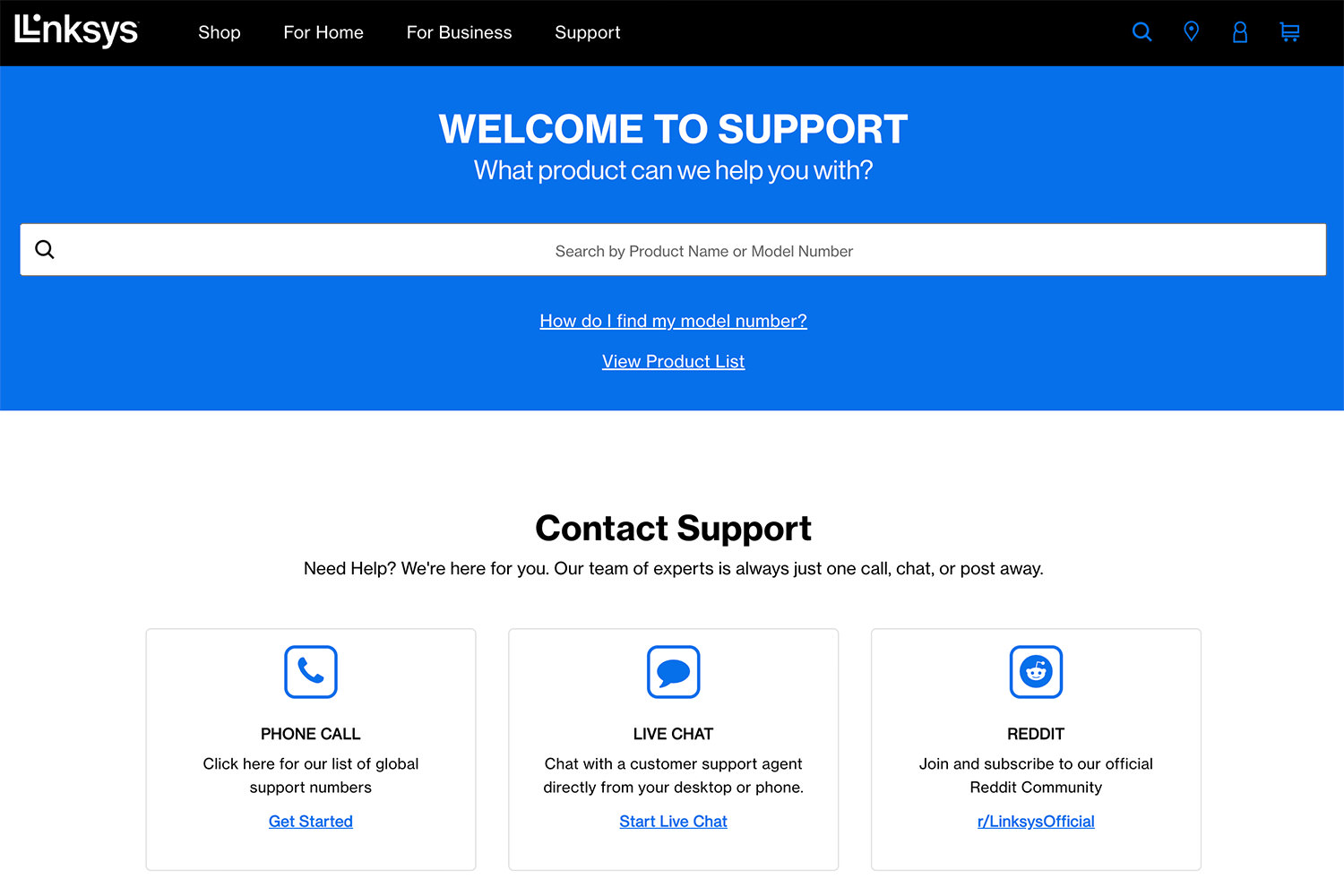Click the Reddit mascot icon
This screenshot has height=896, width=1344.
tap(1036, 672)
